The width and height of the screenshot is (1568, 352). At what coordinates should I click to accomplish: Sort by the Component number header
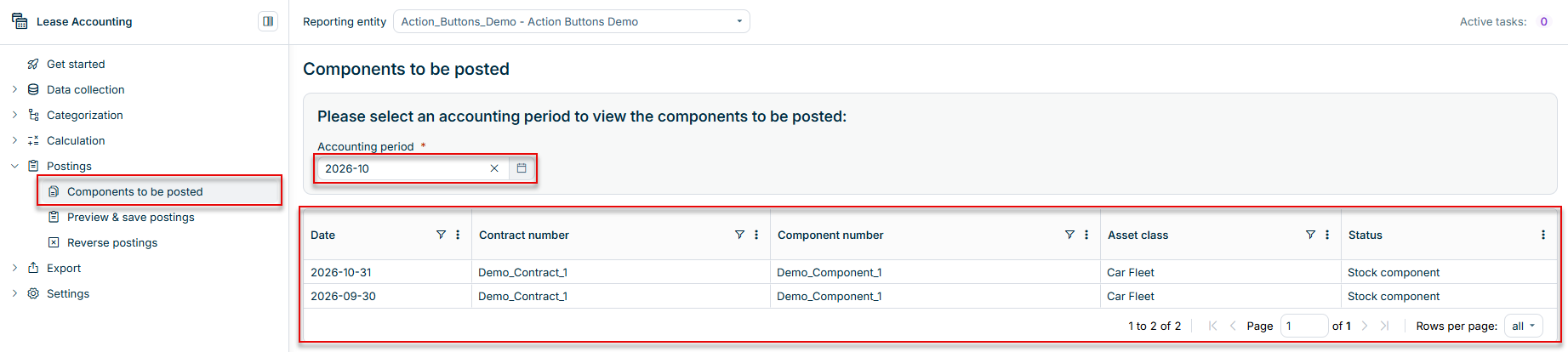(830, 235)
